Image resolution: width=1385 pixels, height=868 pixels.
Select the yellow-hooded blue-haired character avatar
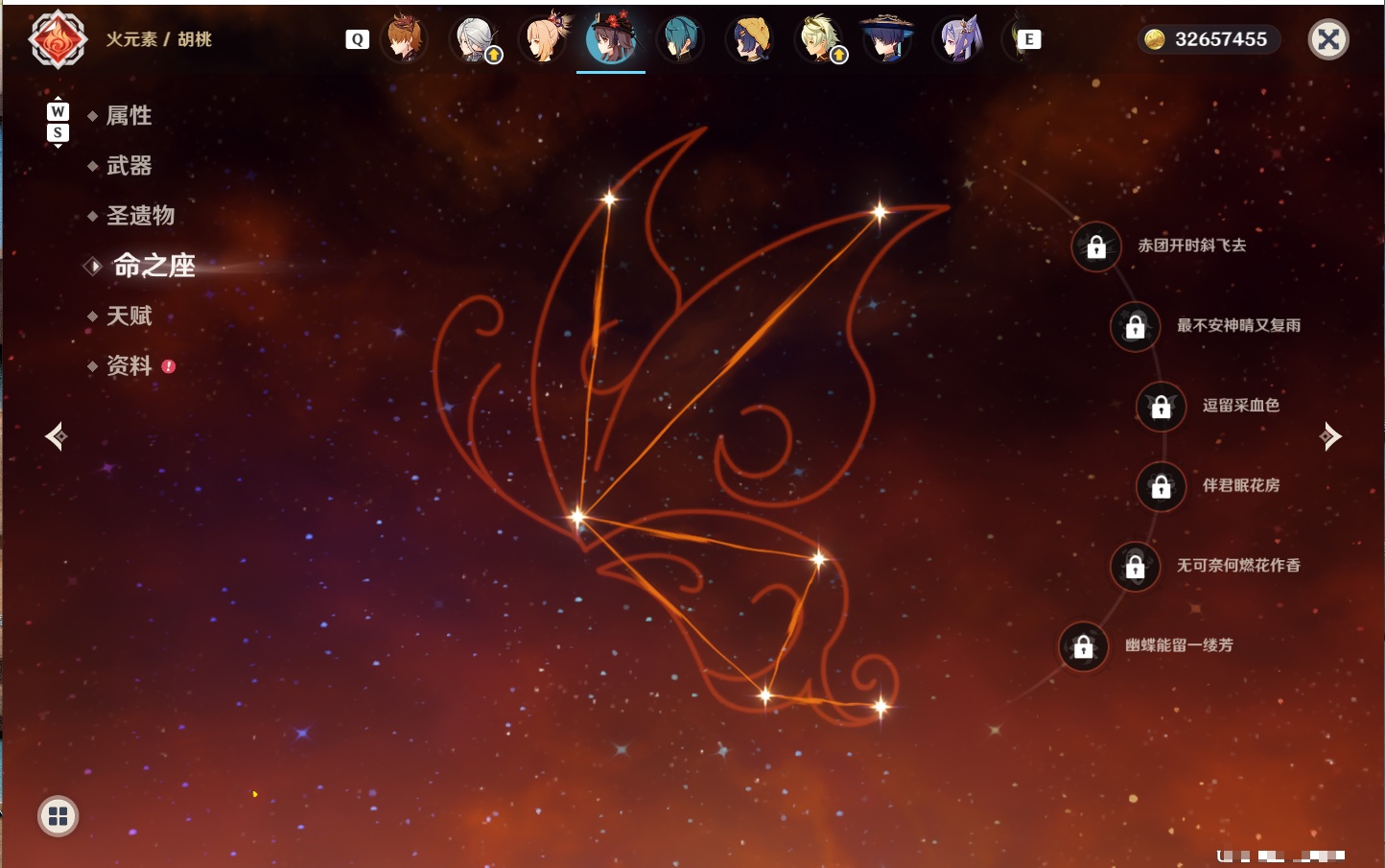(750, 39)
